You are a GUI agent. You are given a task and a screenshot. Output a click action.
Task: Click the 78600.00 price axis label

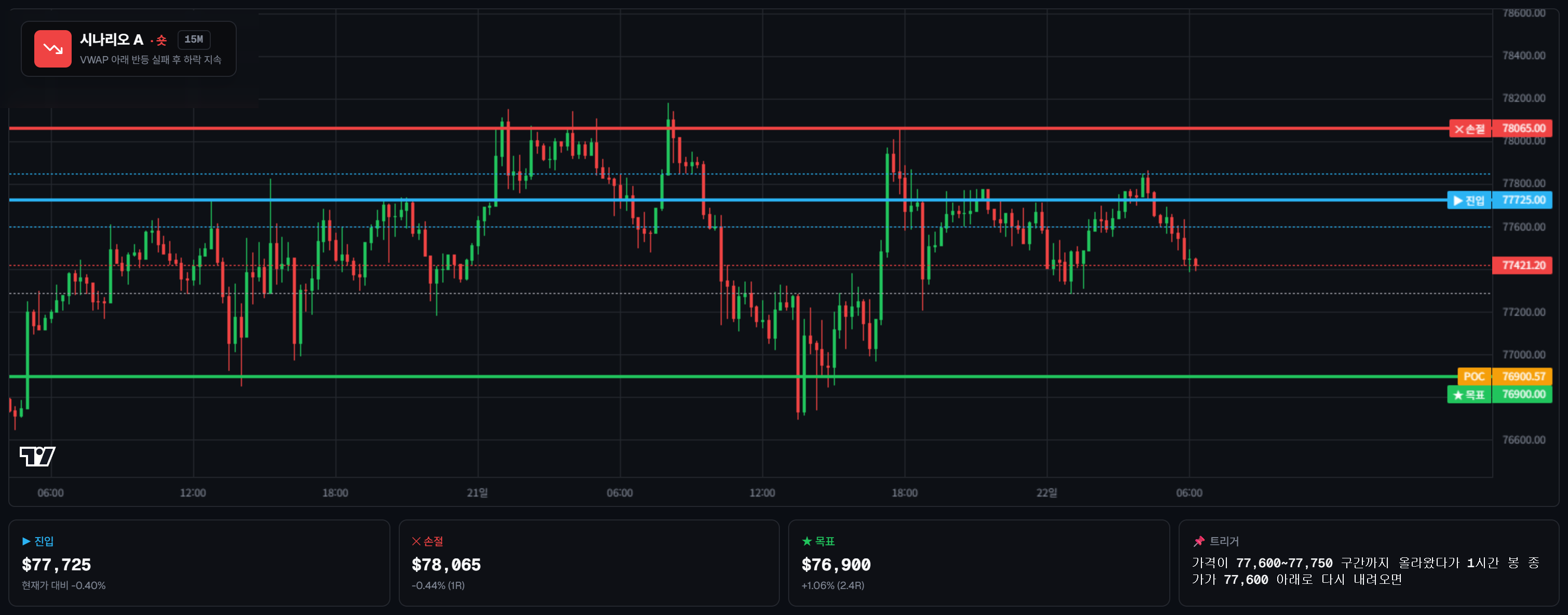click(x=1523, y=13)
